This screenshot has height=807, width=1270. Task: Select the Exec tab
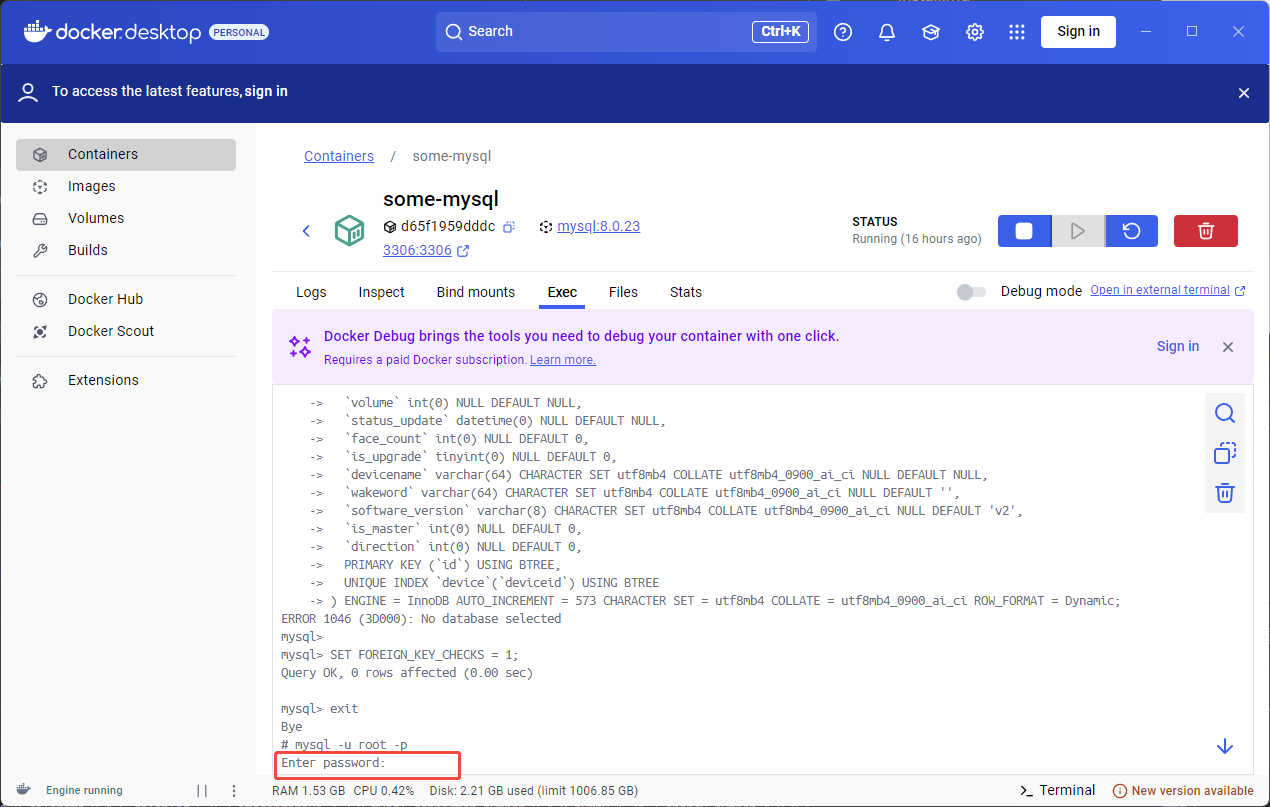562,293
